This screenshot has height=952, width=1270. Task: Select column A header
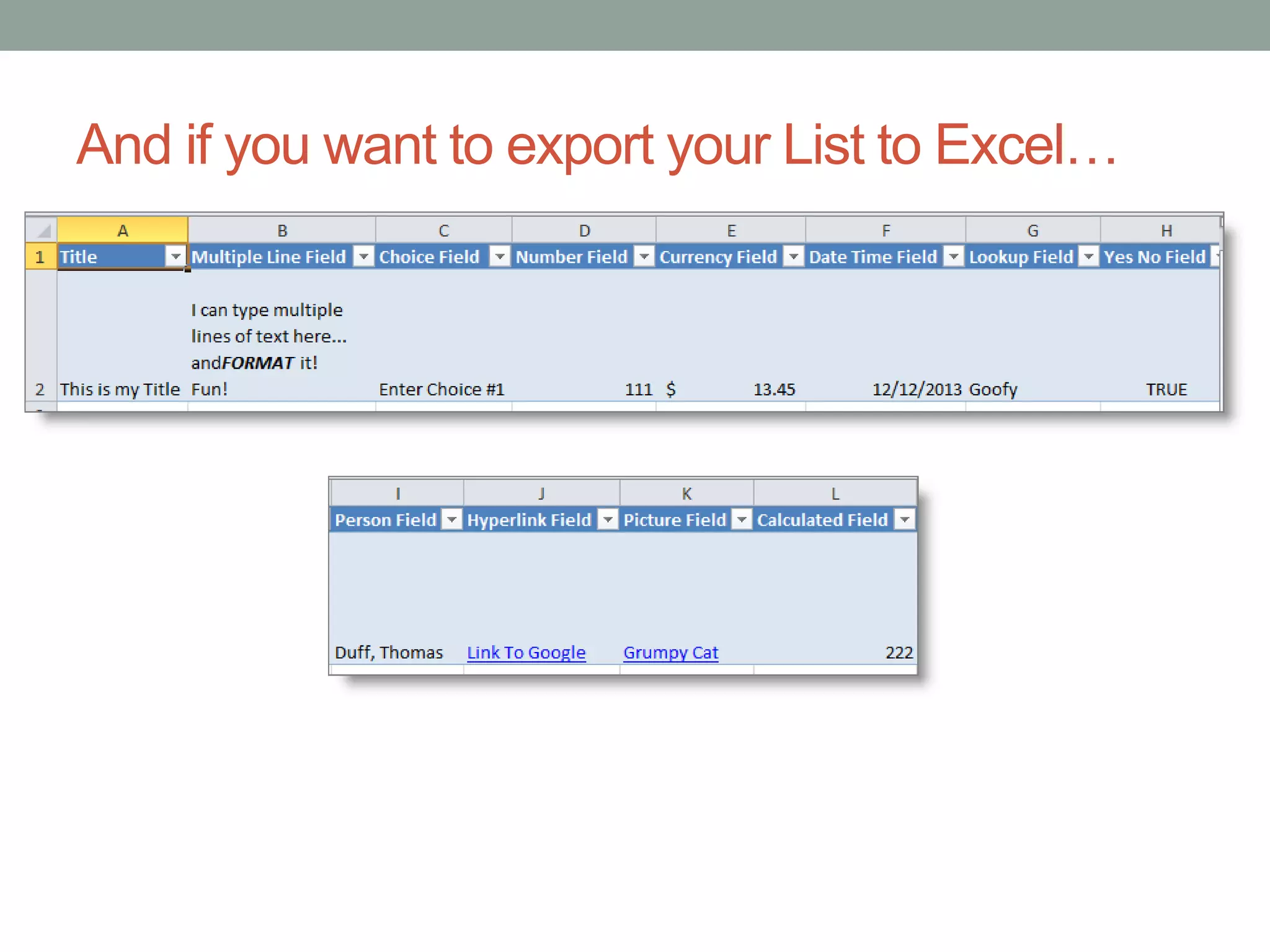pos(123,231)
